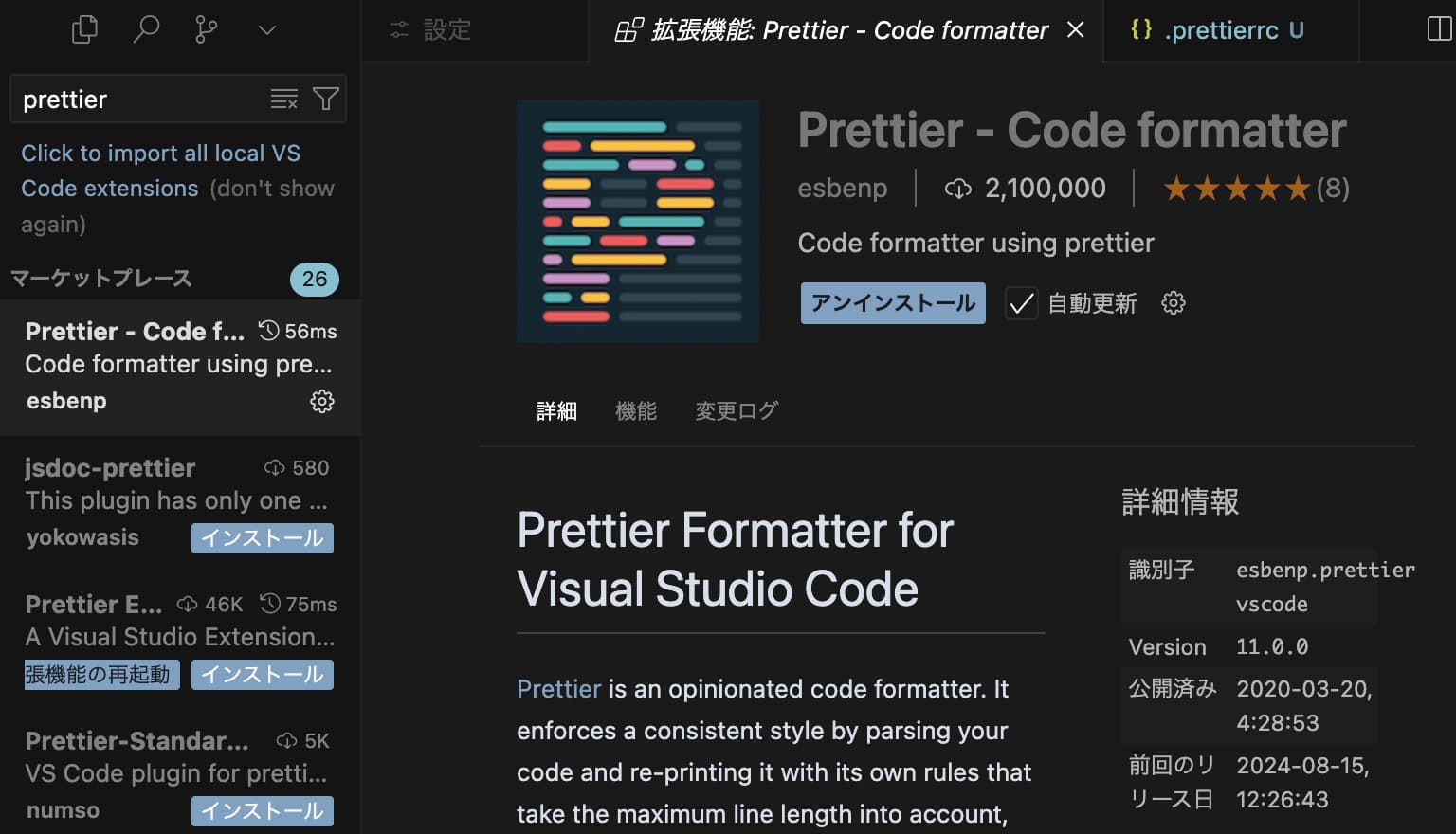The width and height of the screenshot is (1456, 834).
Task: Click the 拡張機能の再起動 button
Action: tap(101, 675)
